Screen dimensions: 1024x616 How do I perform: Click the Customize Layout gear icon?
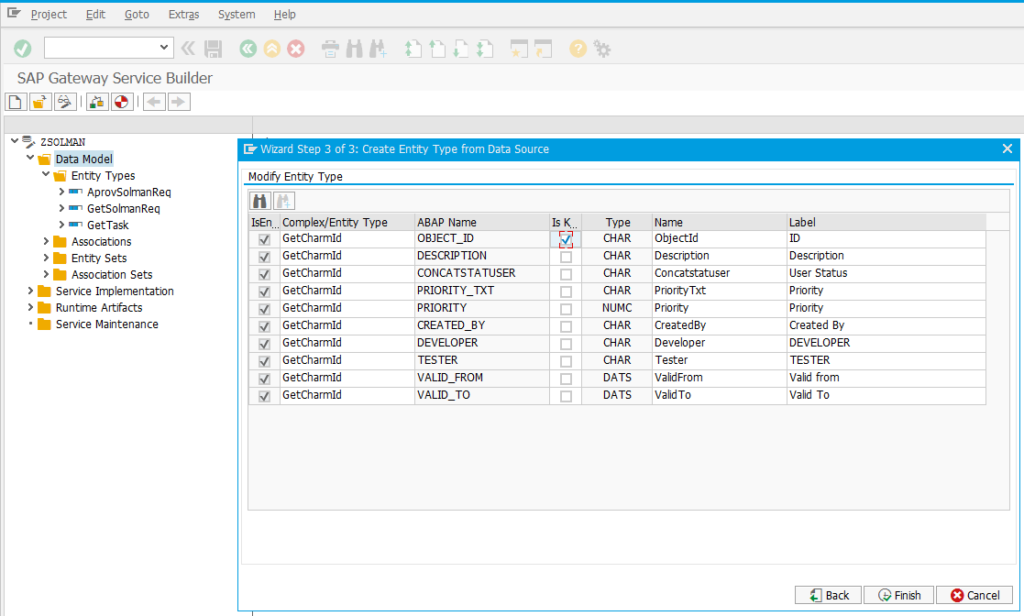602,48
